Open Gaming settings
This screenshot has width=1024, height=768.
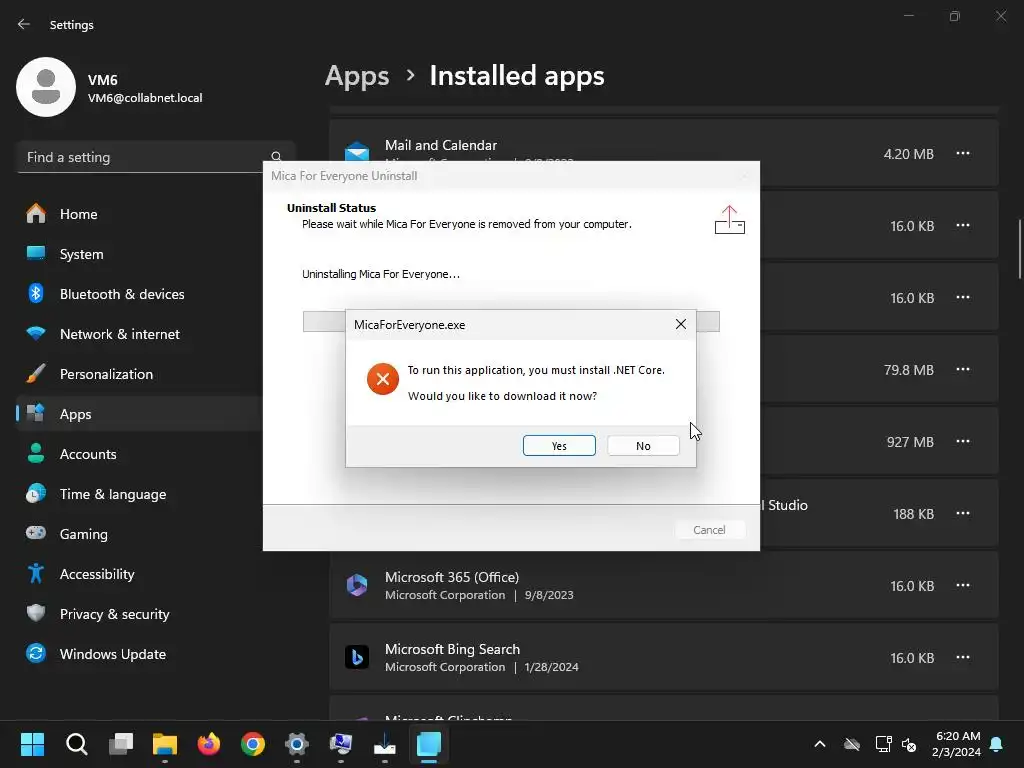point(140,534)
